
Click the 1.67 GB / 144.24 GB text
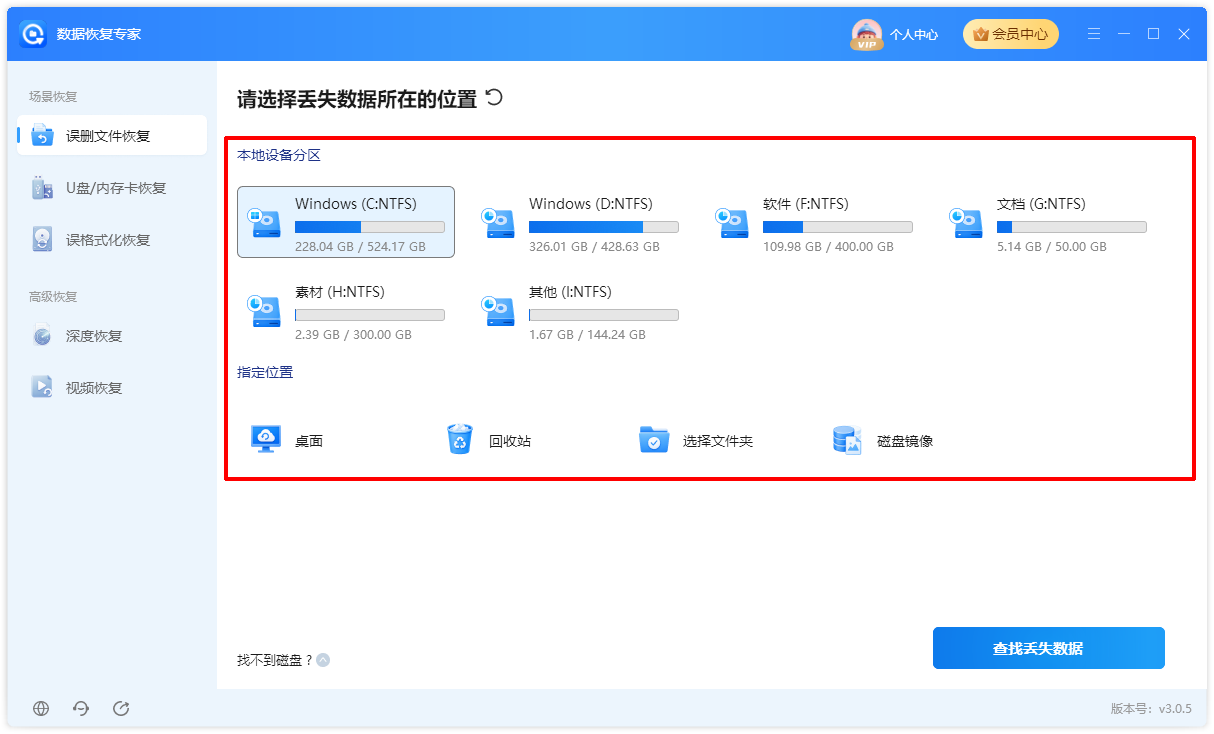[587, 335]
